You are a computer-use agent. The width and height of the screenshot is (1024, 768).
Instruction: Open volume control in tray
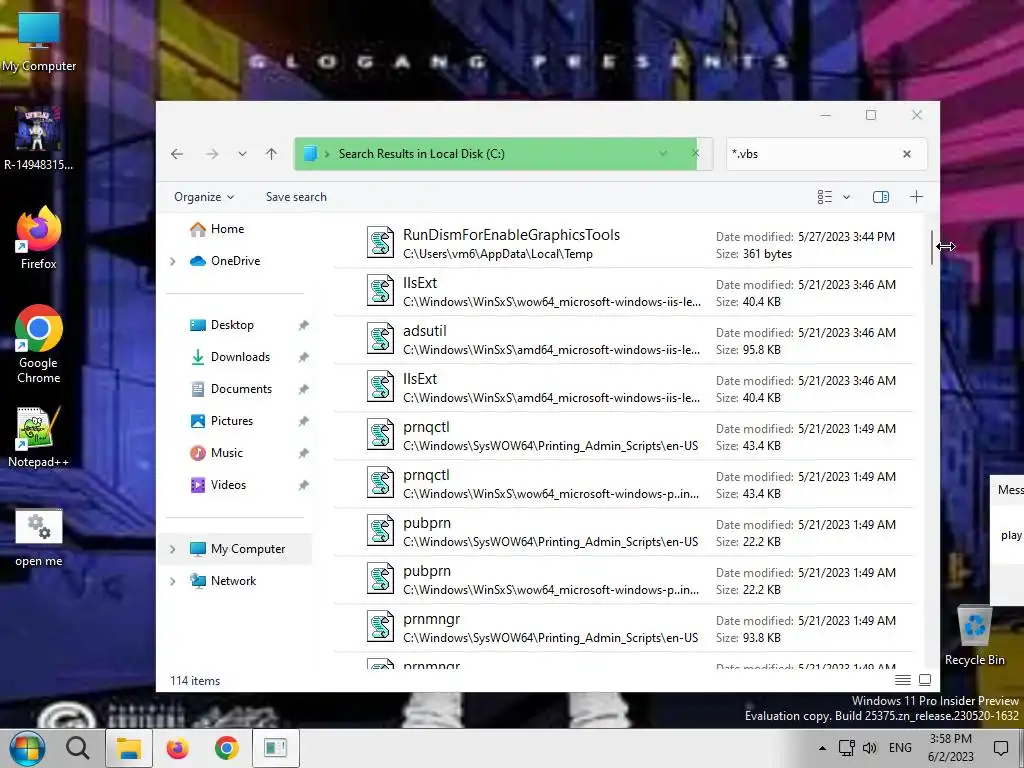(869, 748)
